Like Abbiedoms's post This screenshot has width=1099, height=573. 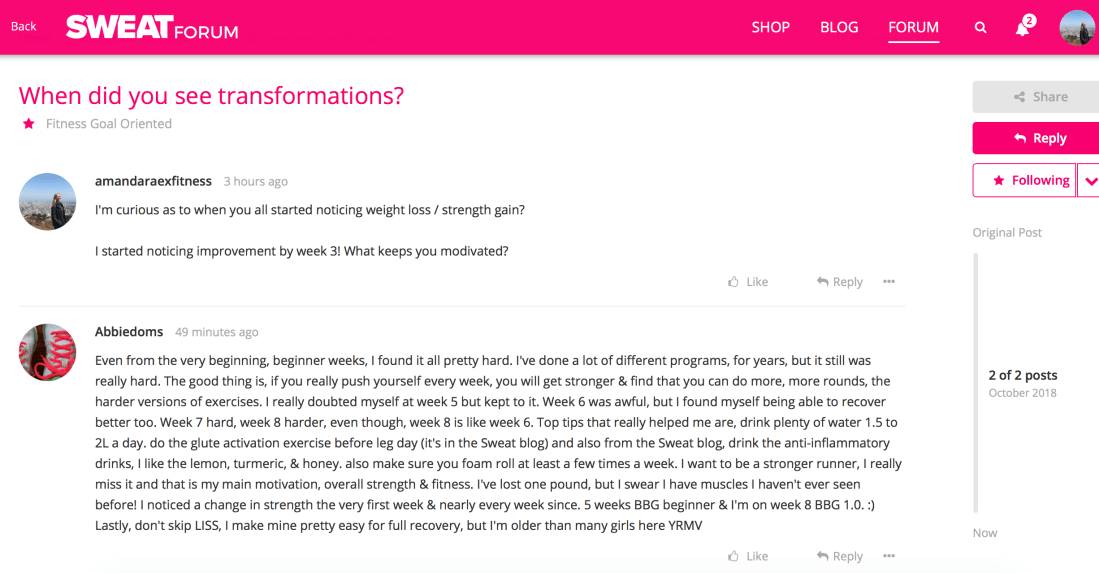coord(748,556)
